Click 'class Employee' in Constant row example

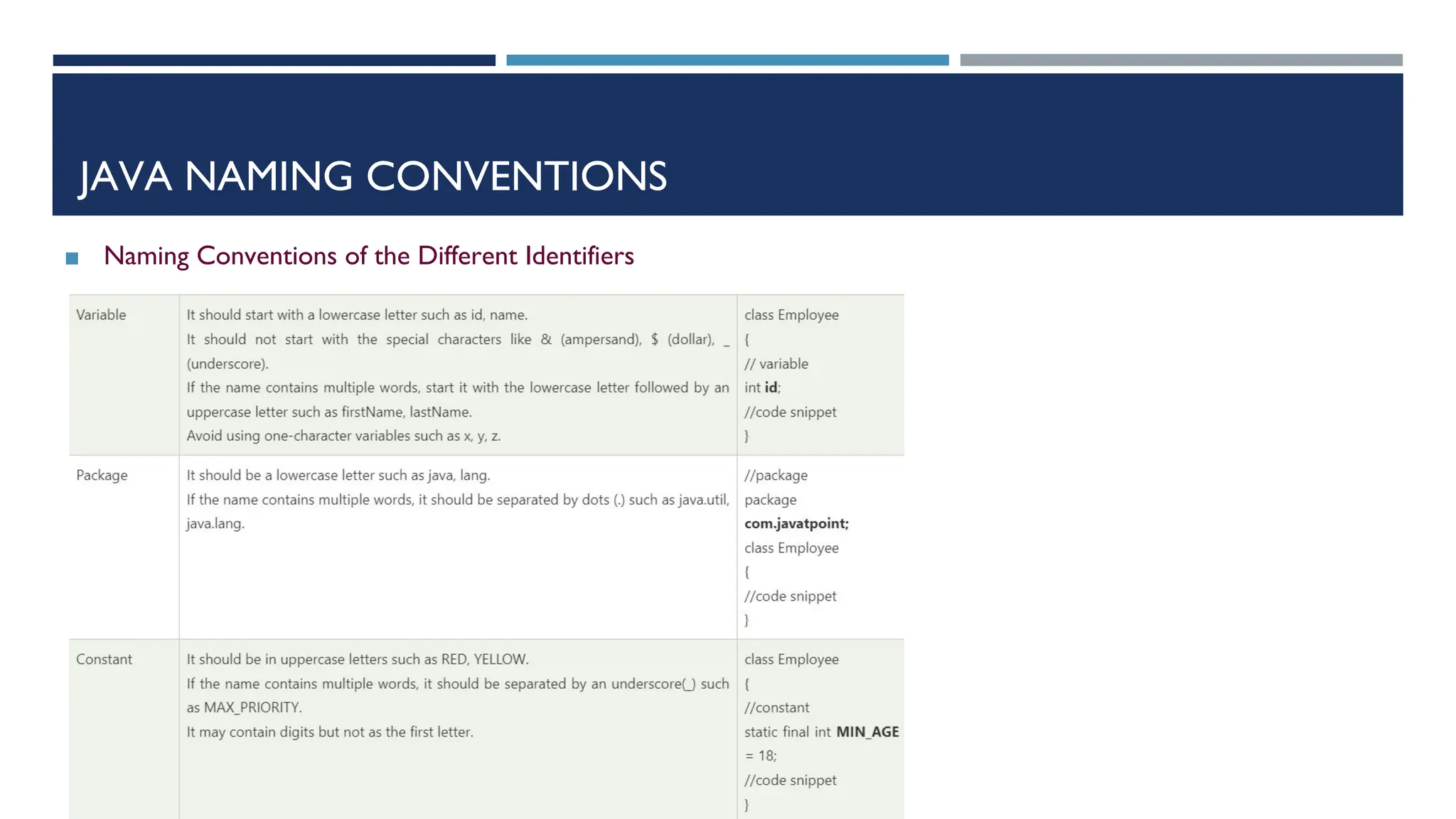click(x=791, y=659)
